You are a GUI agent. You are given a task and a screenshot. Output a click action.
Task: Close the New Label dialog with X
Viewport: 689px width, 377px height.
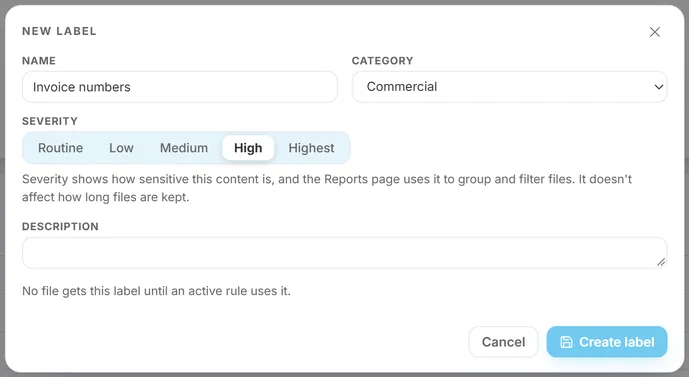coord(655,32)
